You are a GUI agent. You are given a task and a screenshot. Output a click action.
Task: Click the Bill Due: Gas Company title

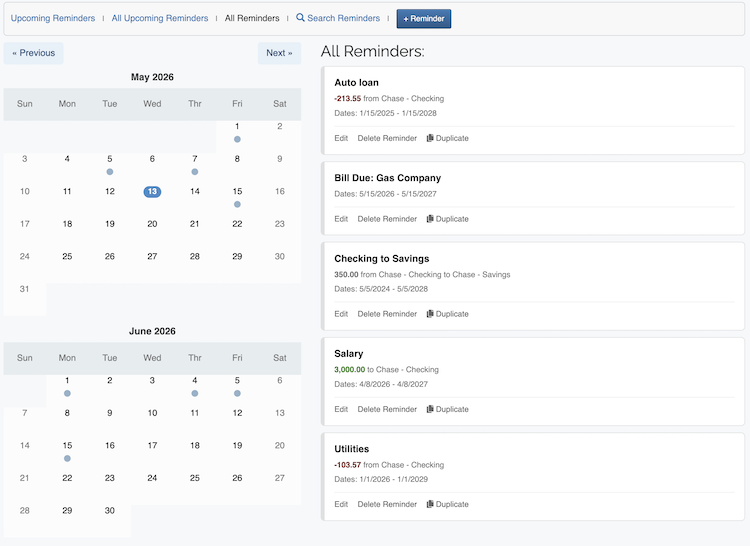click(387, 178)
